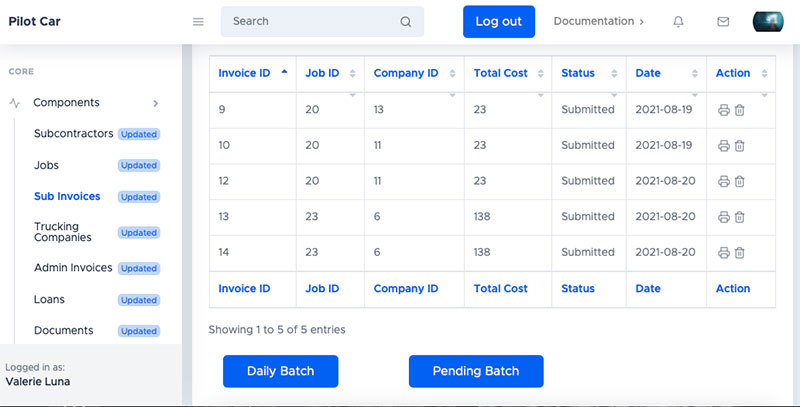Delete invoice 14 with trash icon

click(x=740, y=253)
